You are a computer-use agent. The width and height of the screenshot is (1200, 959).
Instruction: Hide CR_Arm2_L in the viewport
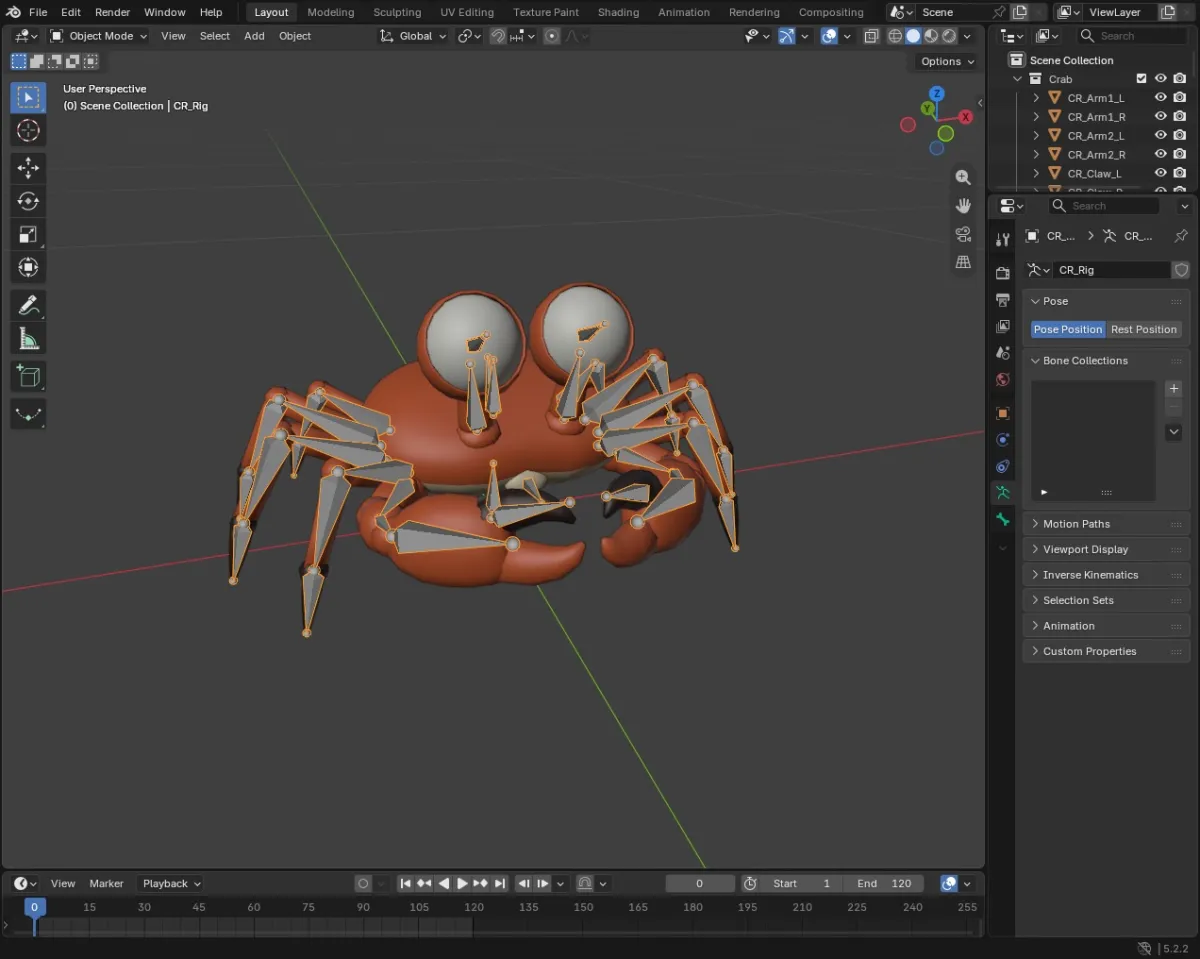click(1161, 135)
